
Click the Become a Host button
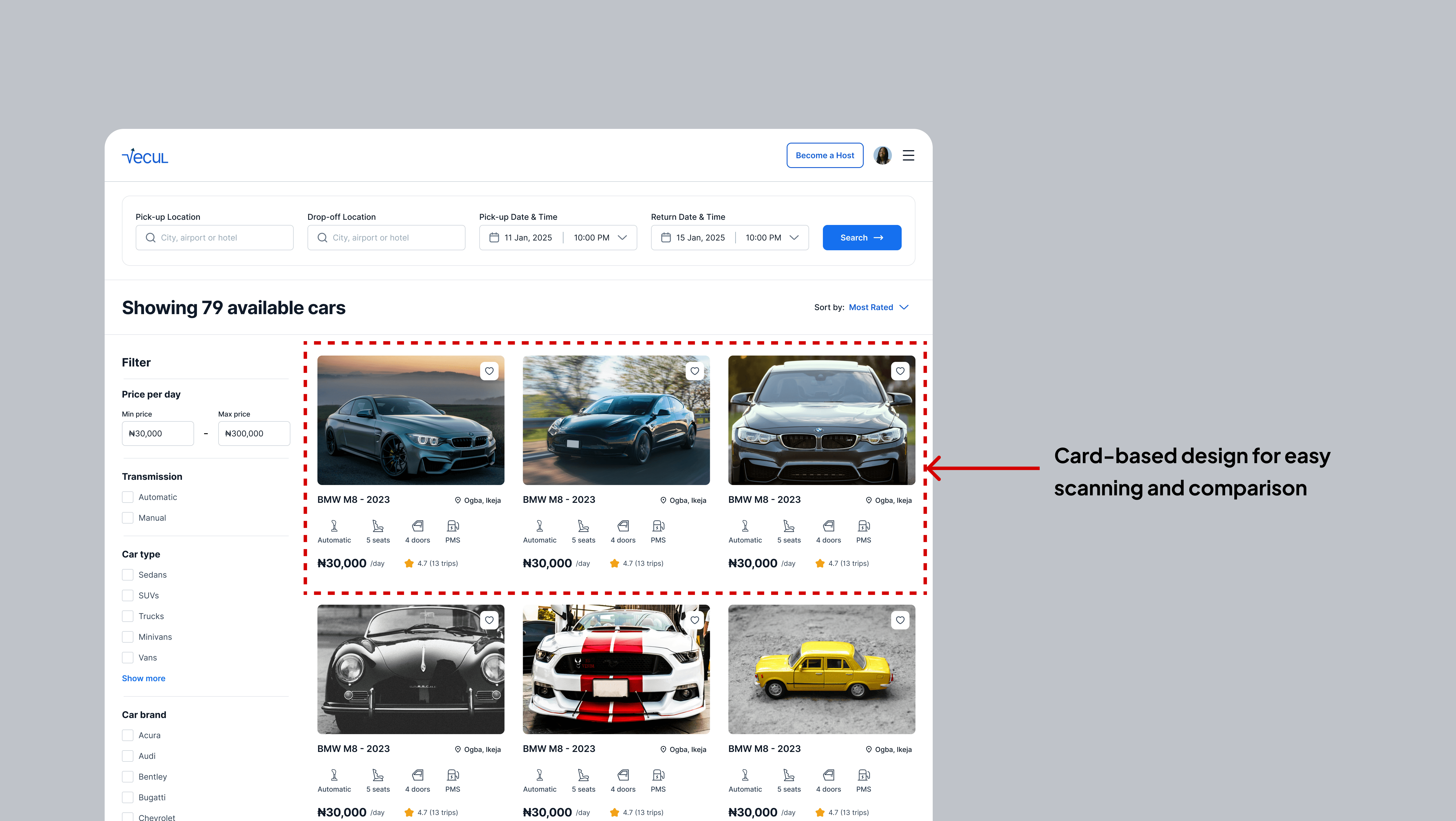point(825,156)
